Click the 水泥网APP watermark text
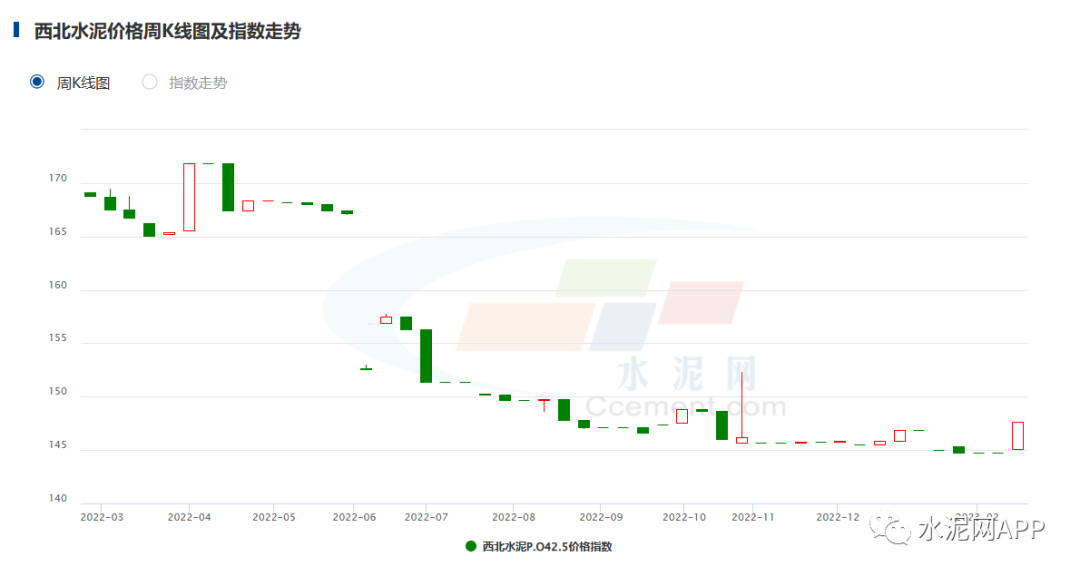 tap(980, 530)
